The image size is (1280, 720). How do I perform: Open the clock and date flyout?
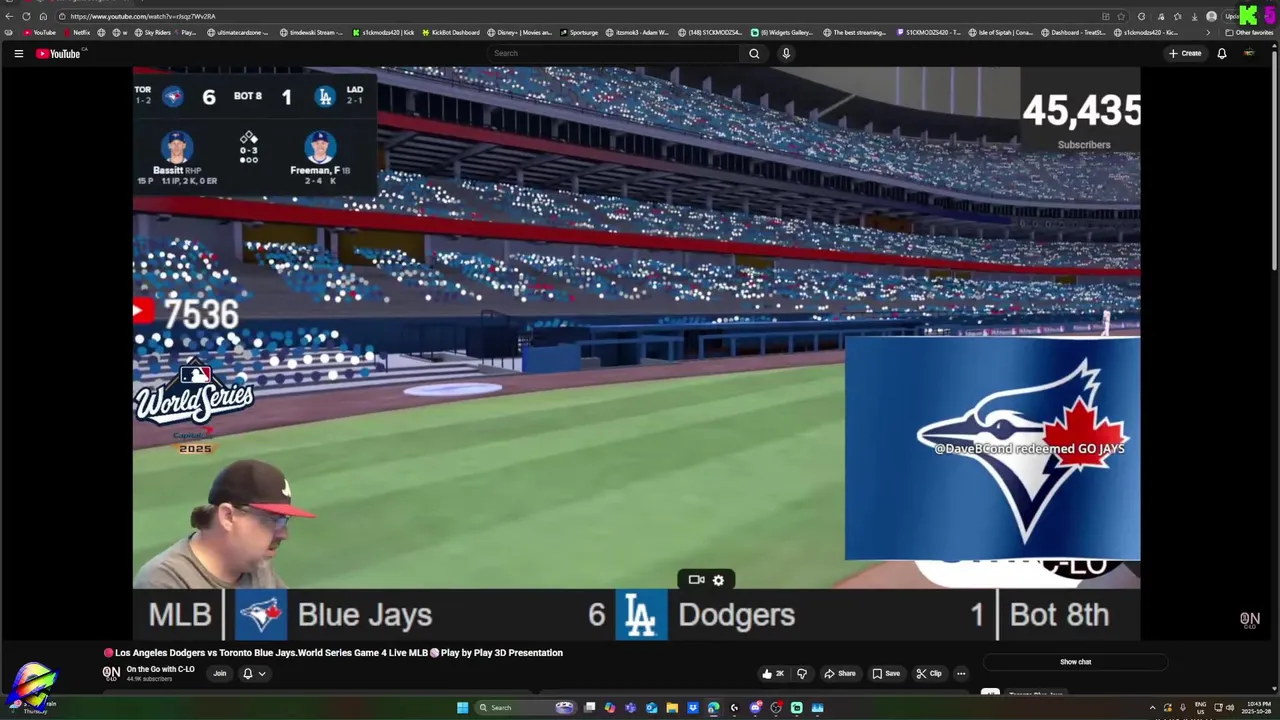click(1258, 707)
